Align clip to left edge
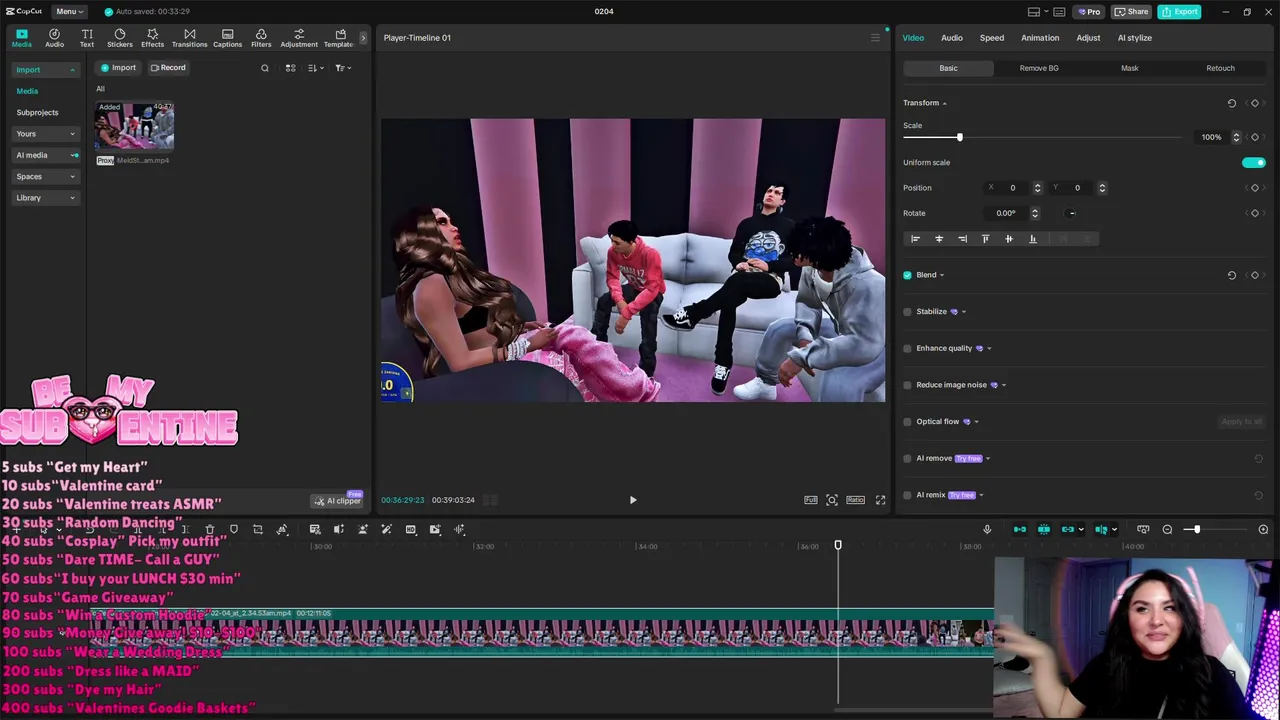Image resolution: width=1280 pixels, height=720 pixels. point(915,239)
